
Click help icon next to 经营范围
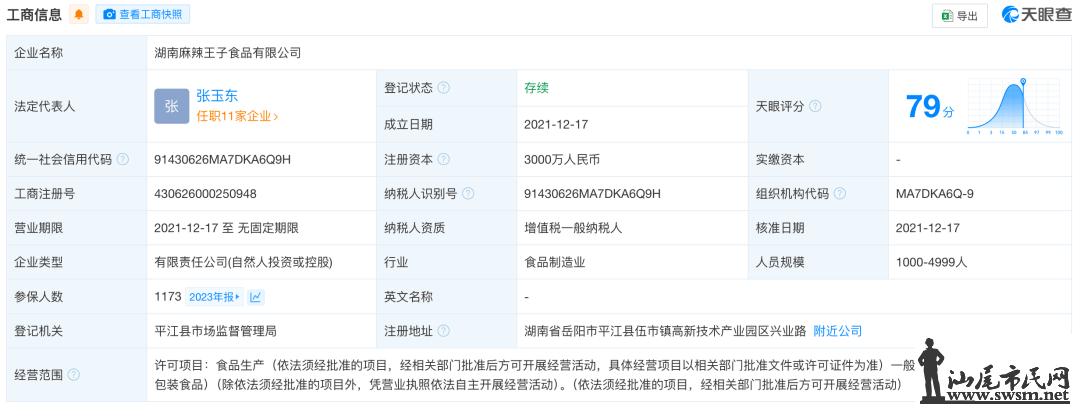[x=74, y=375]
